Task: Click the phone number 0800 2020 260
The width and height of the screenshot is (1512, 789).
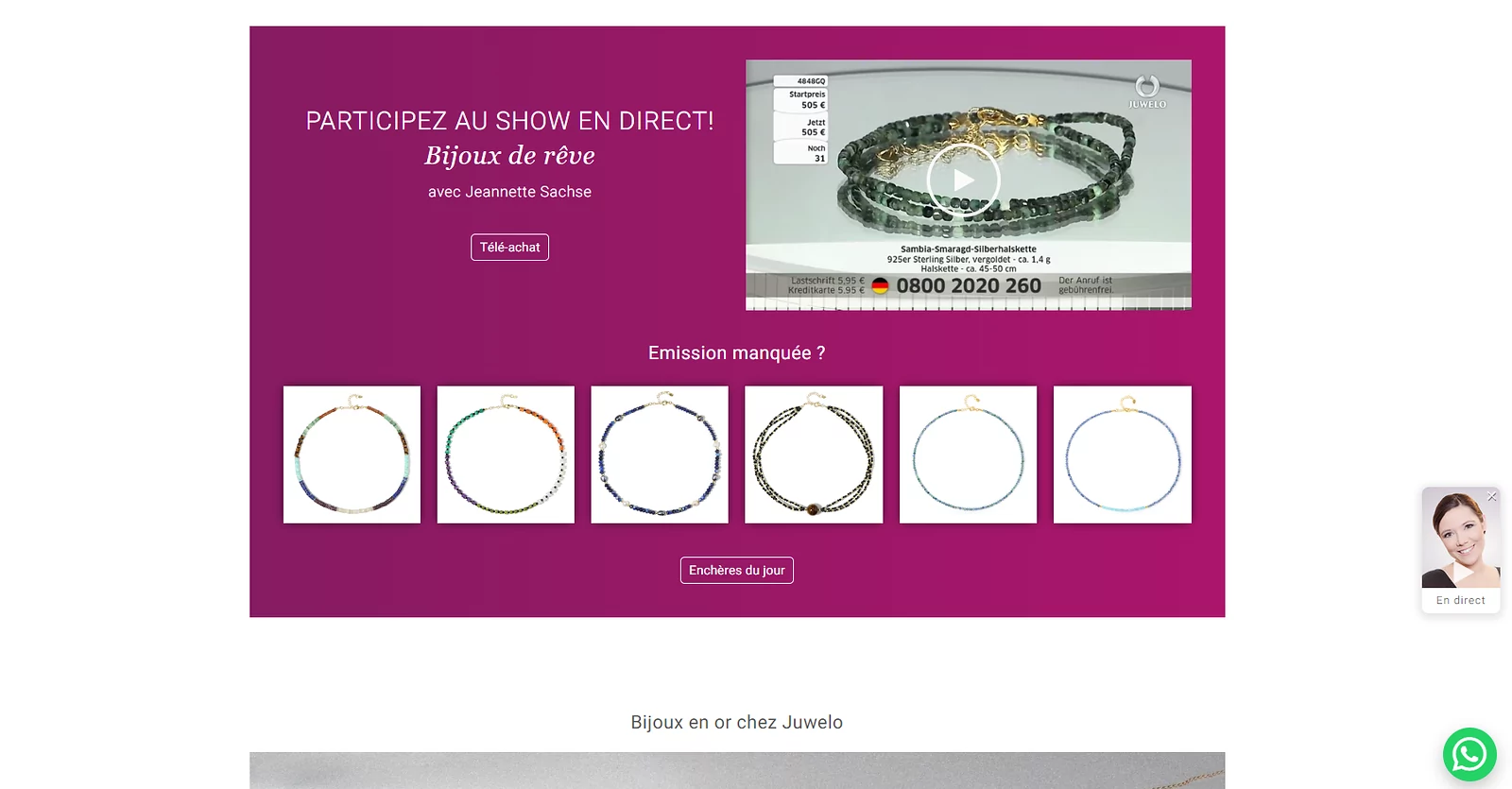Action: [x=969, y=285]
